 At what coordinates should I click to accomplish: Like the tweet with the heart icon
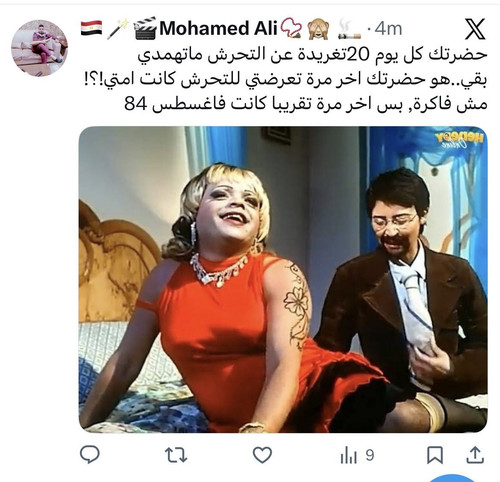262,455
